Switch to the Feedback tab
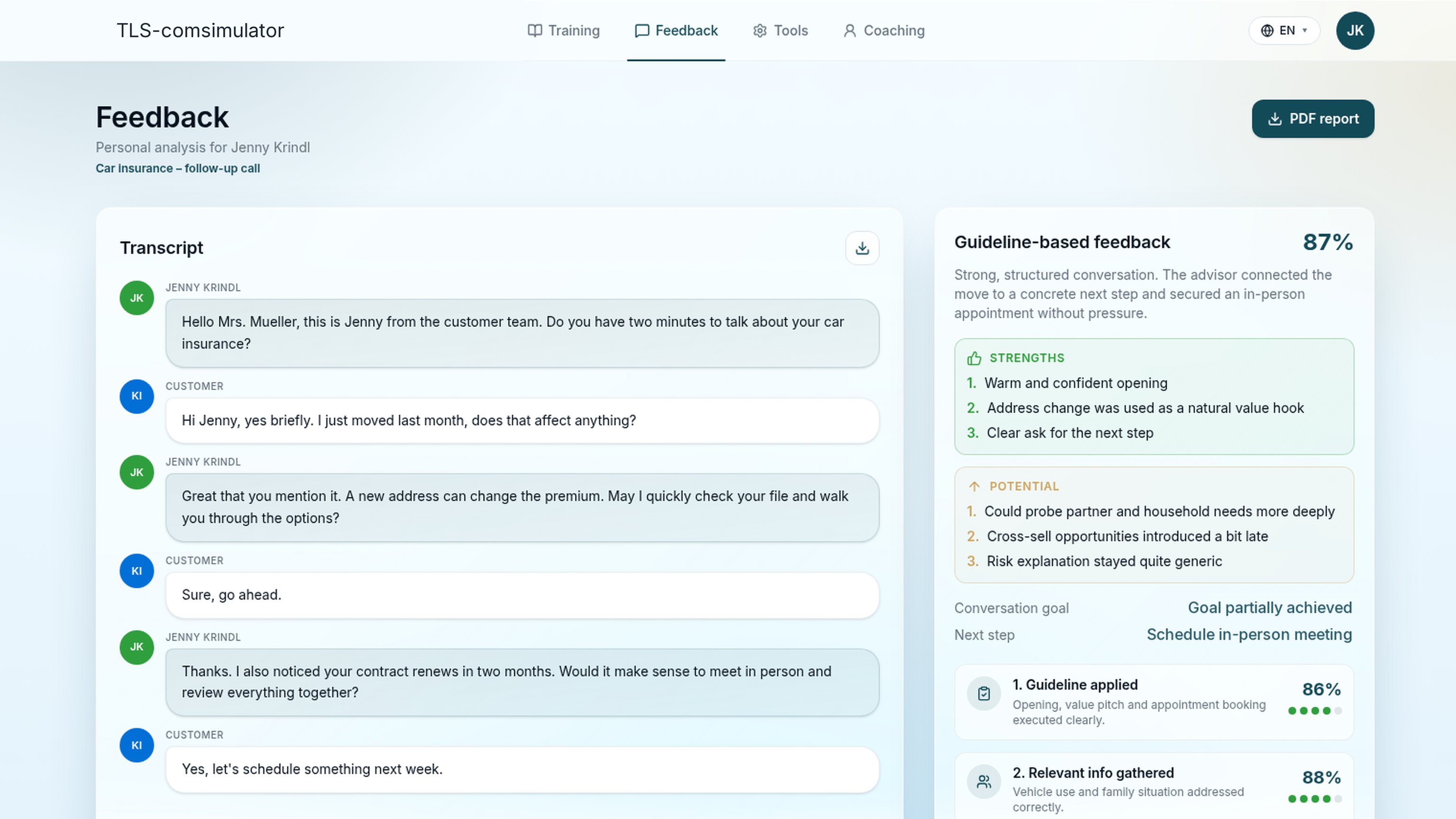Screen dimensions: 1456x819 pyautogui.click(x=676, y=30)
